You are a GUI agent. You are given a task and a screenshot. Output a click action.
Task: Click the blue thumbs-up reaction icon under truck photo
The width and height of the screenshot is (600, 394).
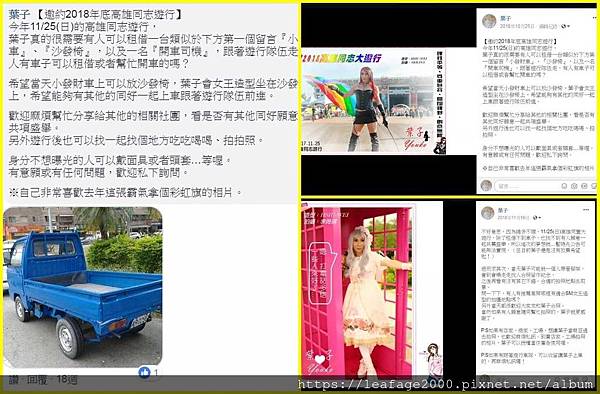(144, 372)
